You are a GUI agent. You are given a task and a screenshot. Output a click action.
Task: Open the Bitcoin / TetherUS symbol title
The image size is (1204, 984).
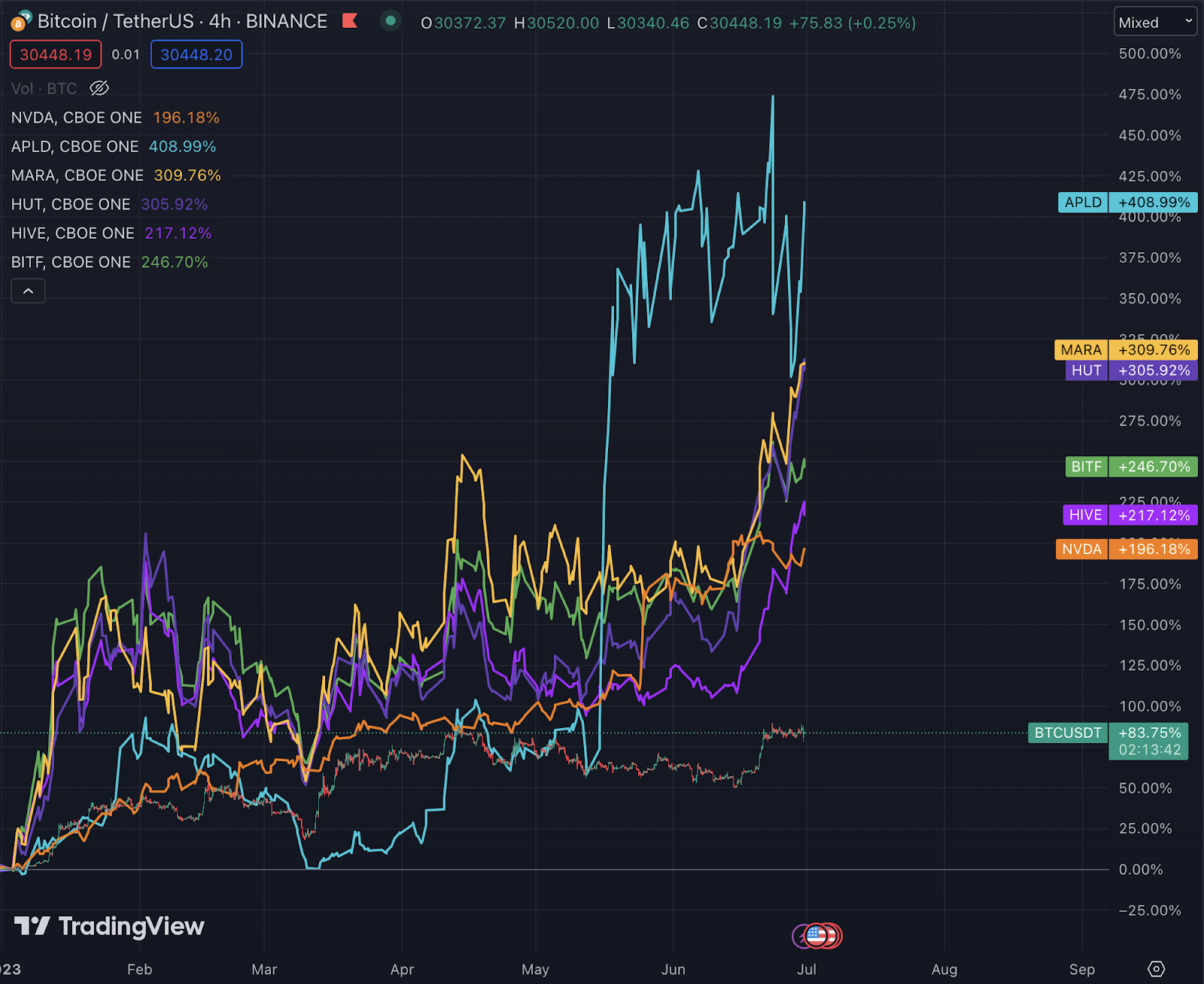click(183, 21)
